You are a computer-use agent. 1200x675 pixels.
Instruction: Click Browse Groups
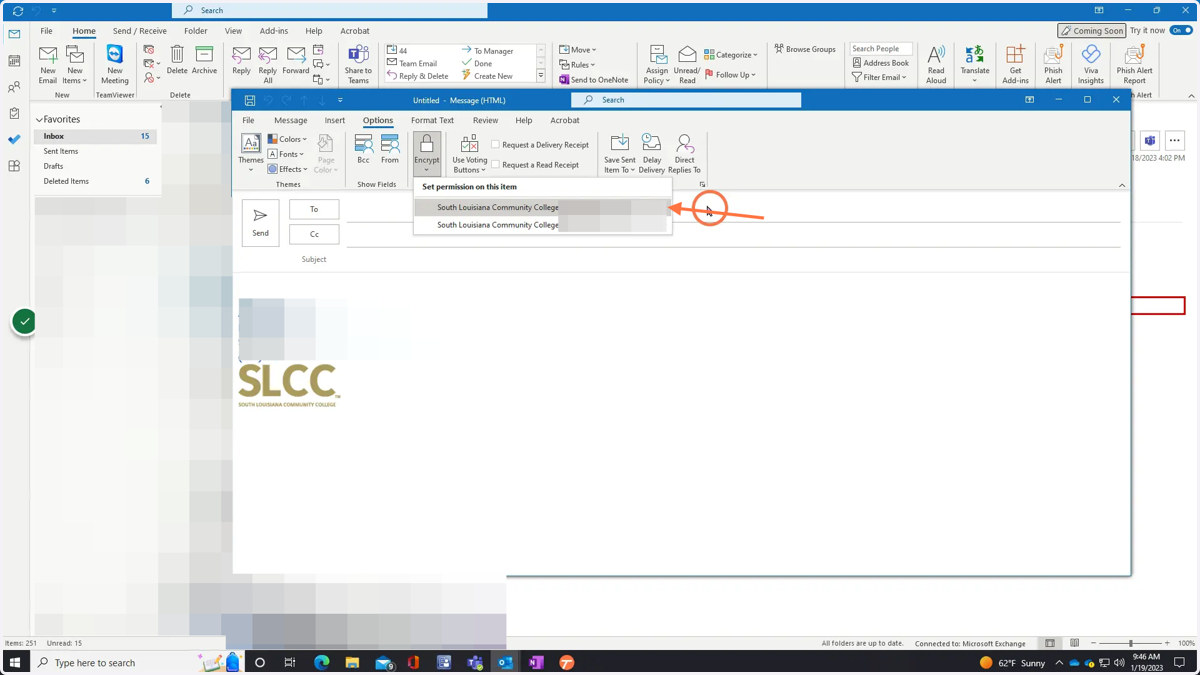(805, 49)
